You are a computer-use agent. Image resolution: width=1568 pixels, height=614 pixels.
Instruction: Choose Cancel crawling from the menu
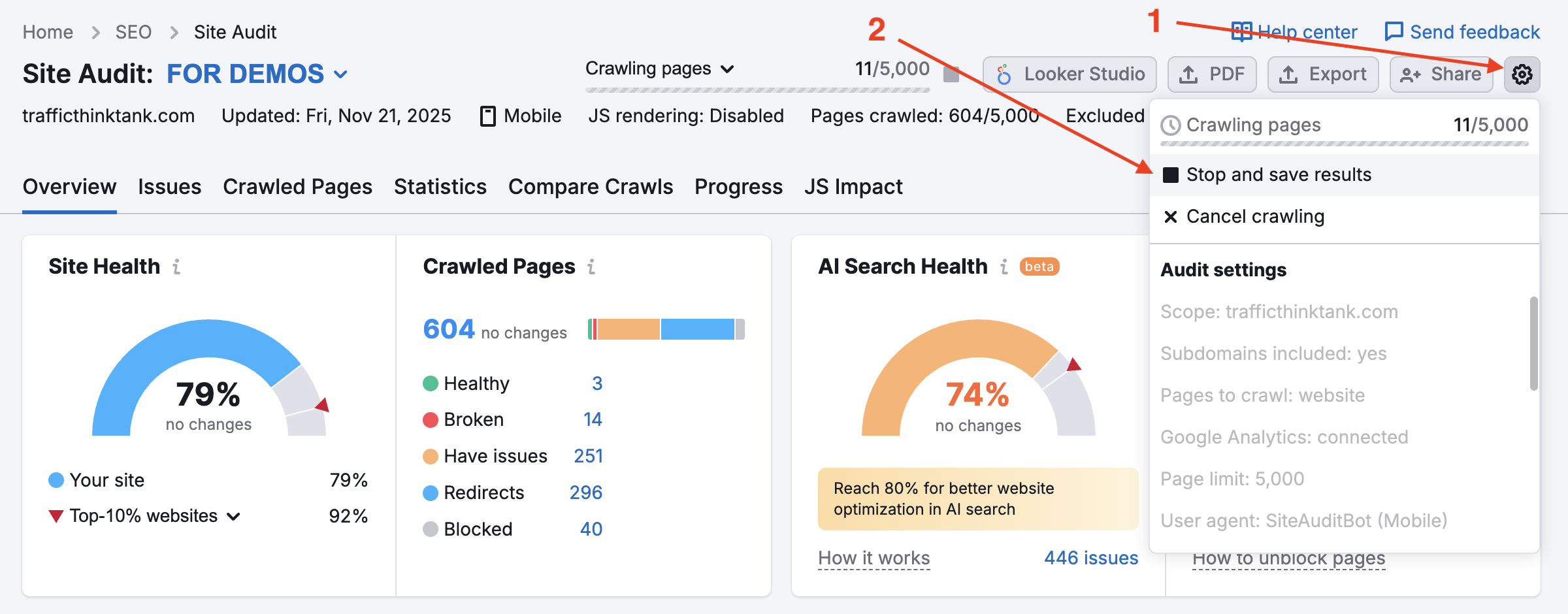click(1254, 216)
